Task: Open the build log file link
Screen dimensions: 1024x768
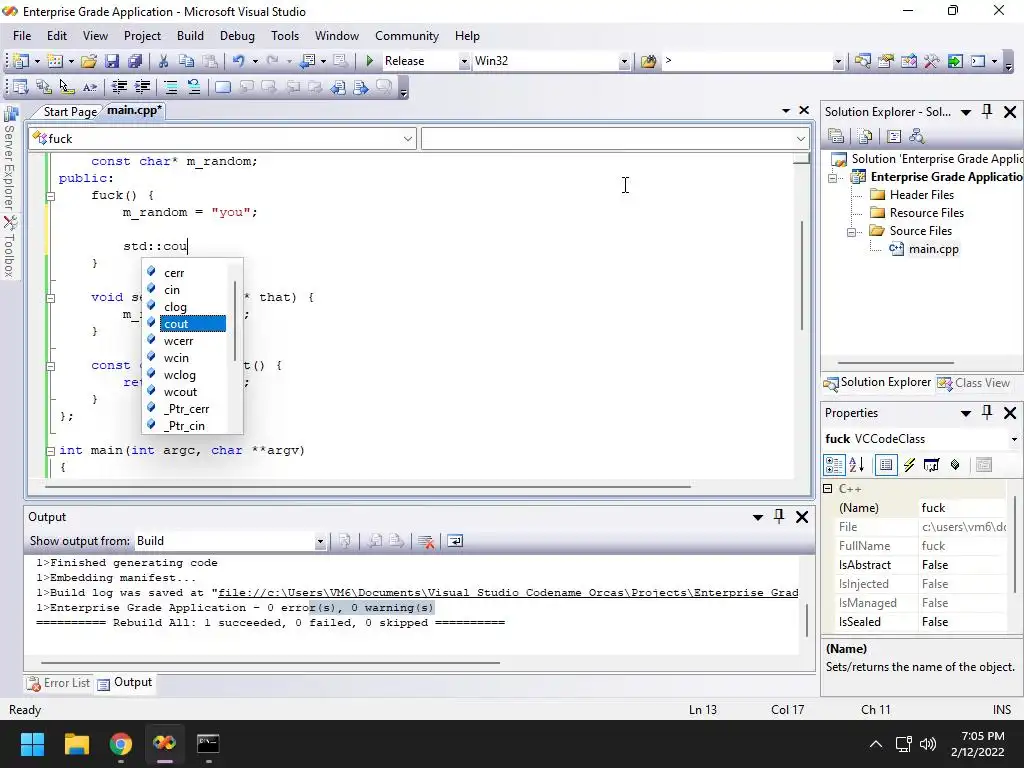Action: click(x=508, y=593)
